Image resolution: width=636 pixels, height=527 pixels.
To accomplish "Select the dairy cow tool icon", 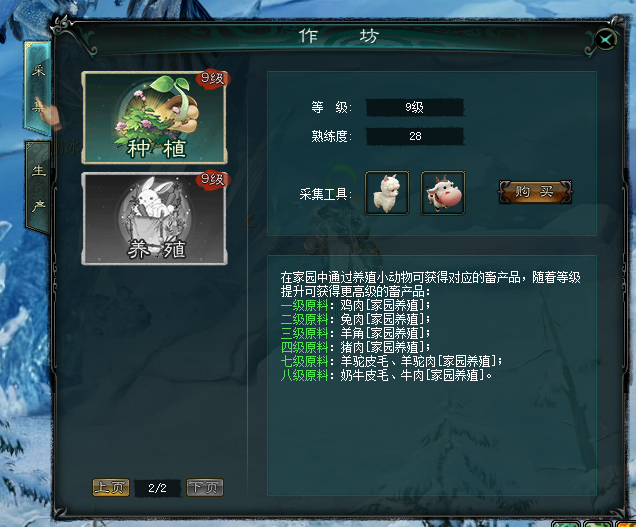I will 443,193.
